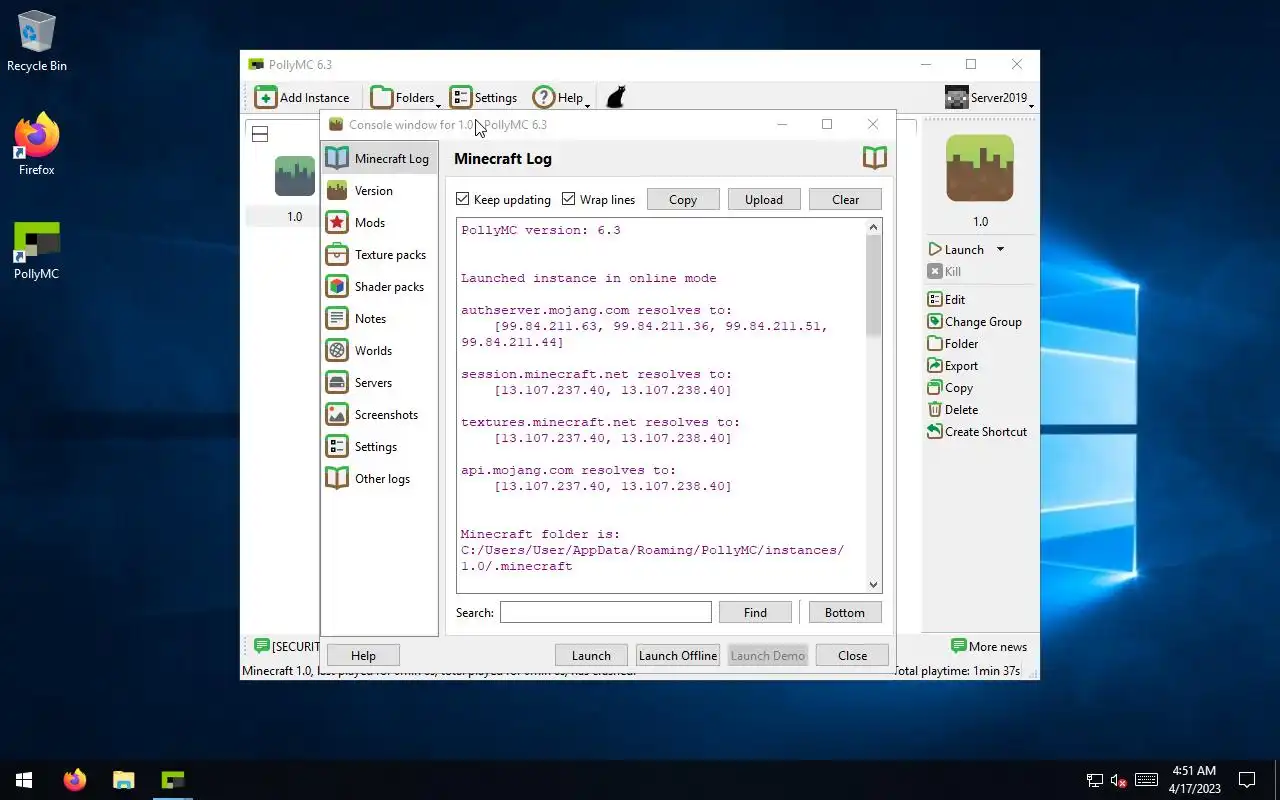Toggle the Keep updating checkbox
This screenshot has width=1280, height=800.
462,199
